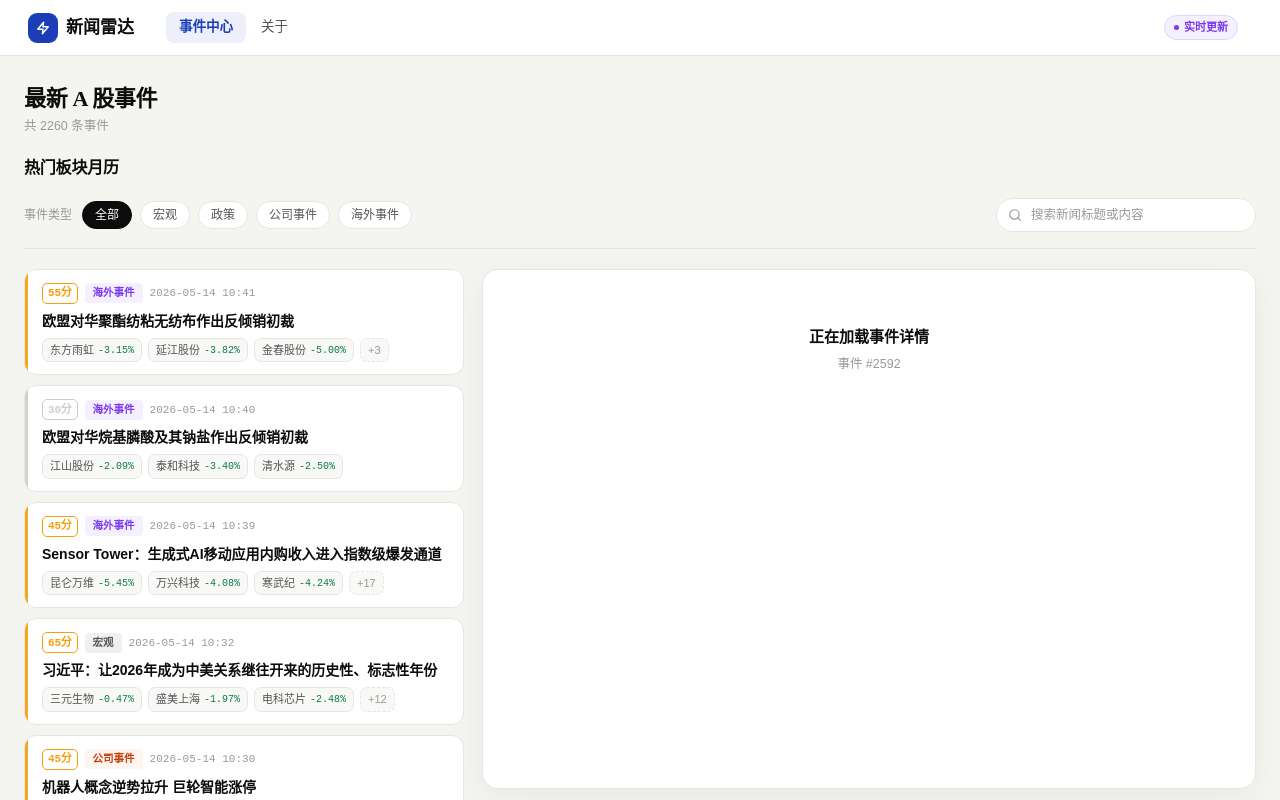The width and height of the screenshot is (1280, 800).
Task: Click the search magnifier icon
Action: 1015,215
